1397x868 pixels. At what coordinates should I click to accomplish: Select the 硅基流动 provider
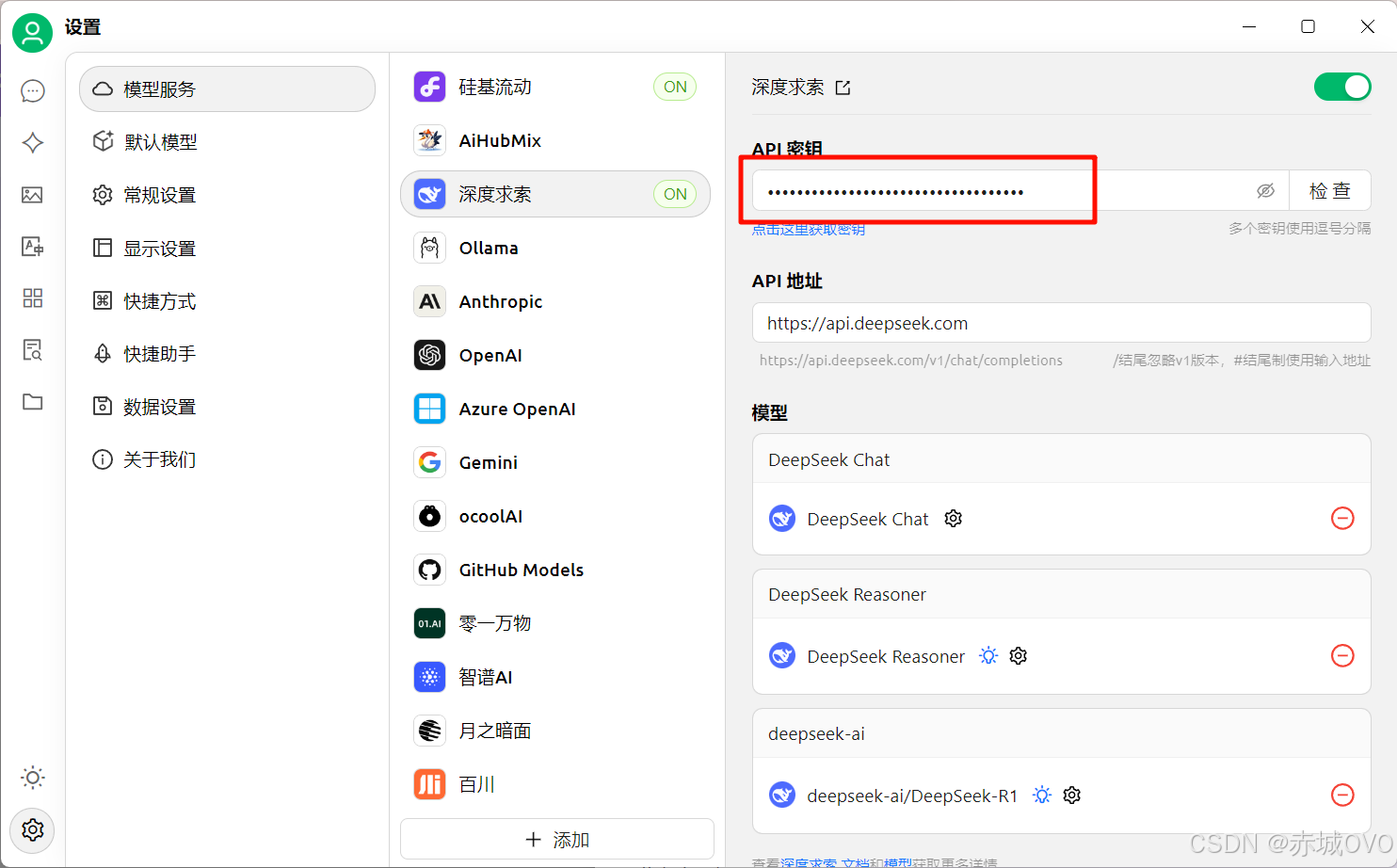(x=555, y=87)
